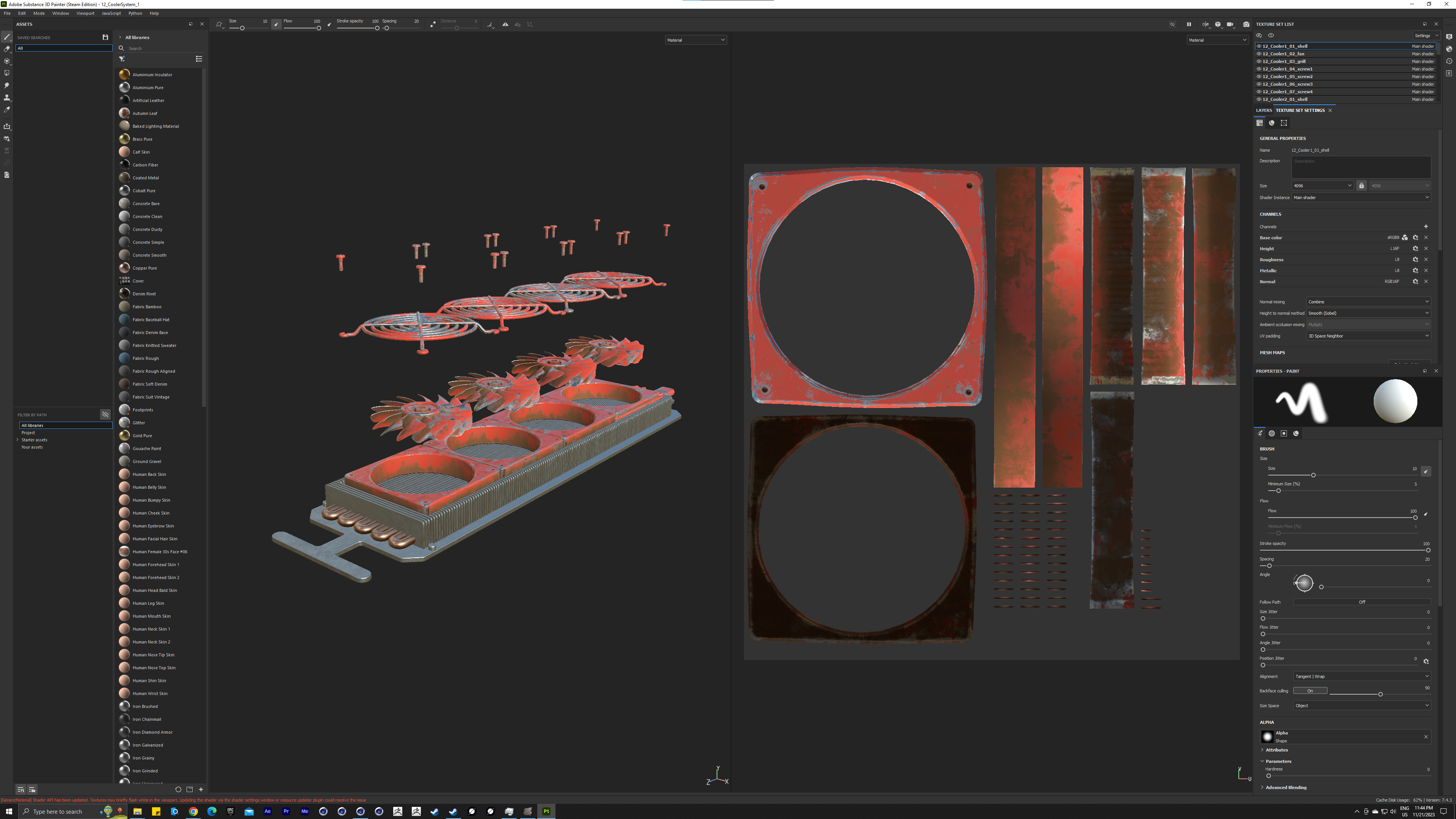This screenshot has width=1456, height=819.
Task: Select the Smudge tool
Action: tap(7, 85)
